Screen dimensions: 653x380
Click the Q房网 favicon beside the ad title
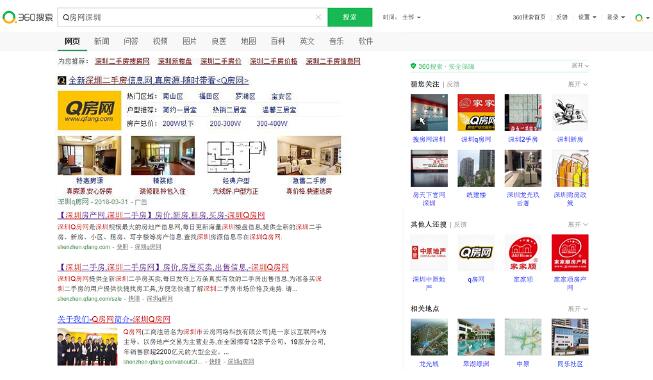pyautogui.click(x=62, y=80)
